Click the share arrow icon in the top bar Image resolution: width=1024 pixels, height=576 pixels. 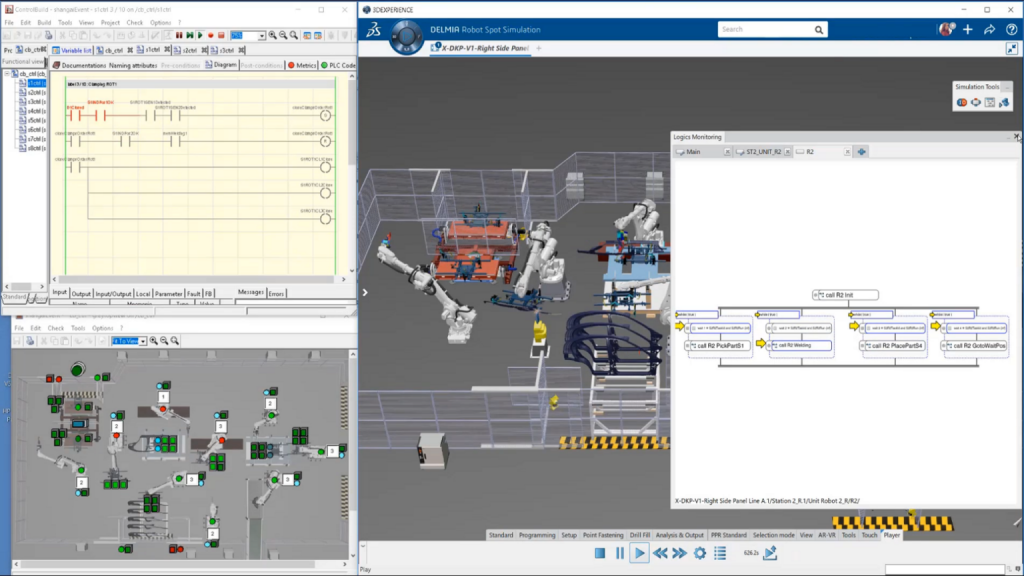(x=989, y=30)
